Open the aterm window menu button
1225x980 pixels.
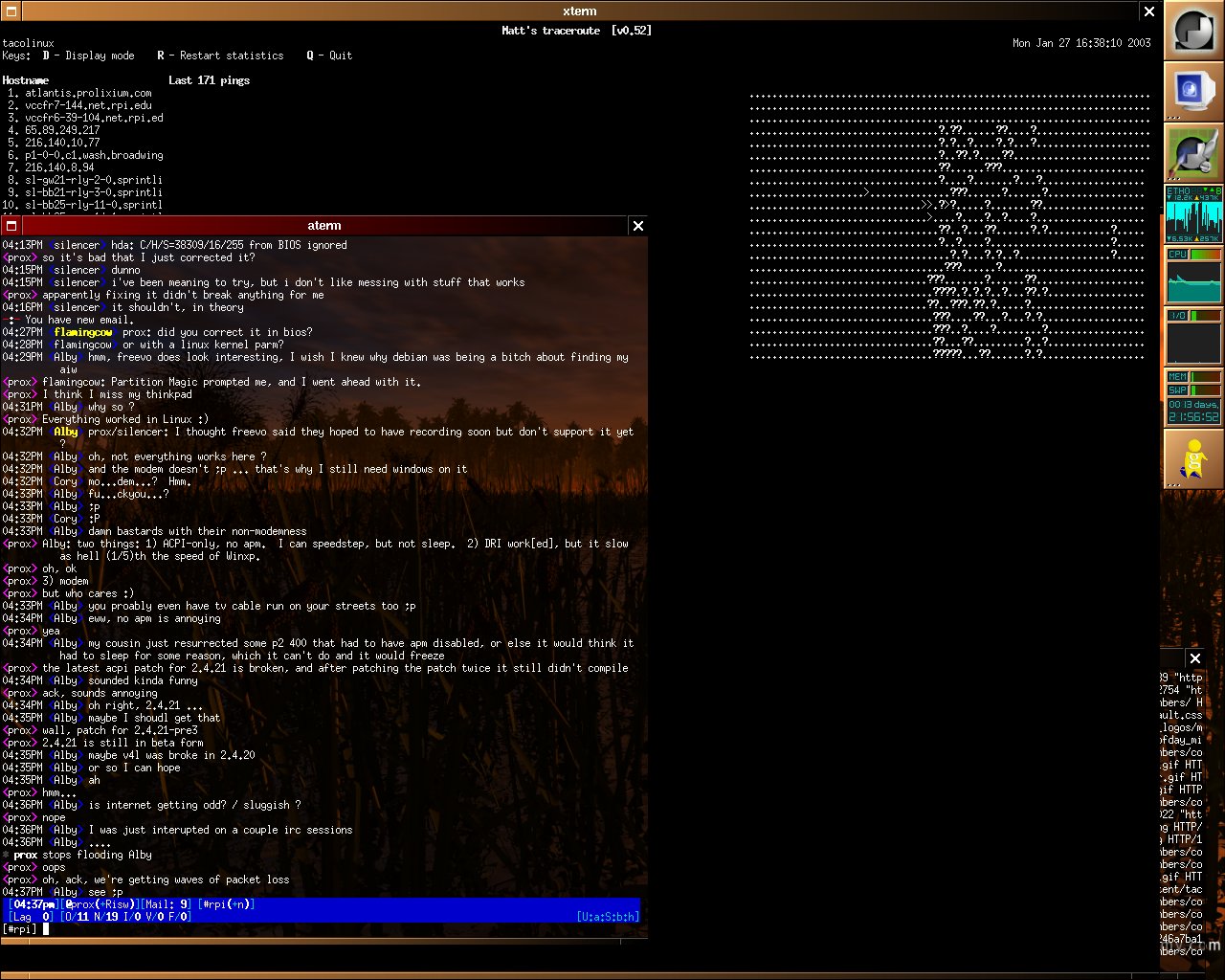pos(11,226)
